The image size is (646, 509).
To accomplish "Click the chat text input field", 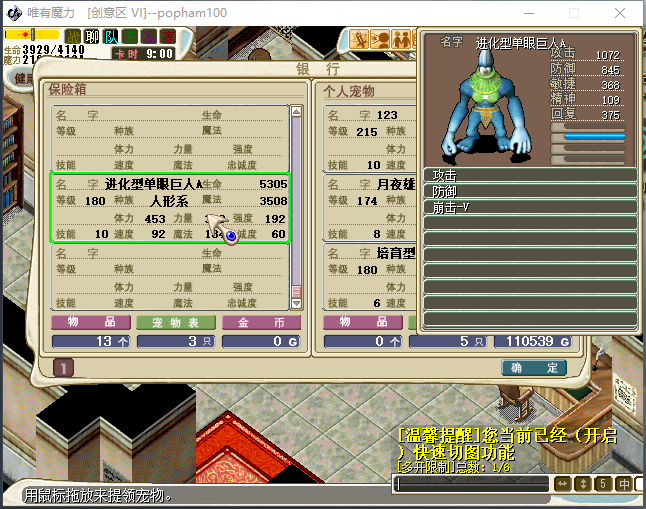I will point(470,484).
